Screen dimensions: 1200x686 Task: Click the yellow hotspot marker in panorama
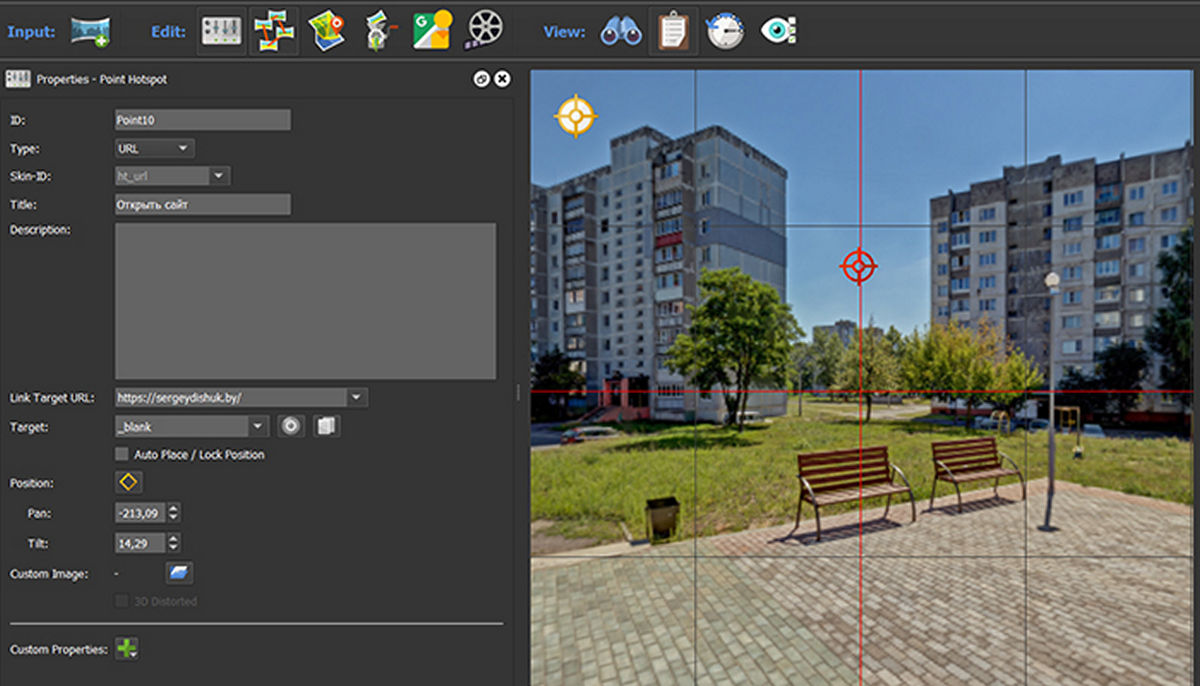click(576, 116)
